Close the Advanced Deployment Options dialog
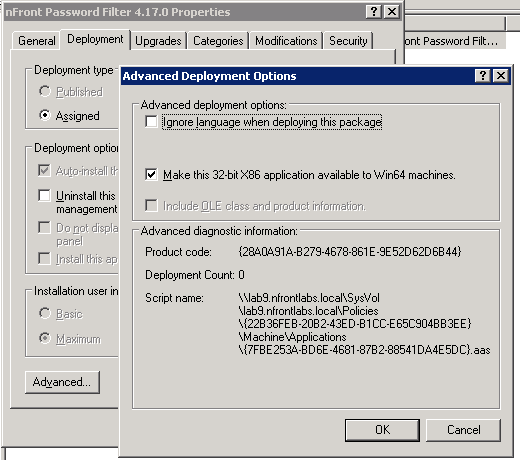 [501, 76]
